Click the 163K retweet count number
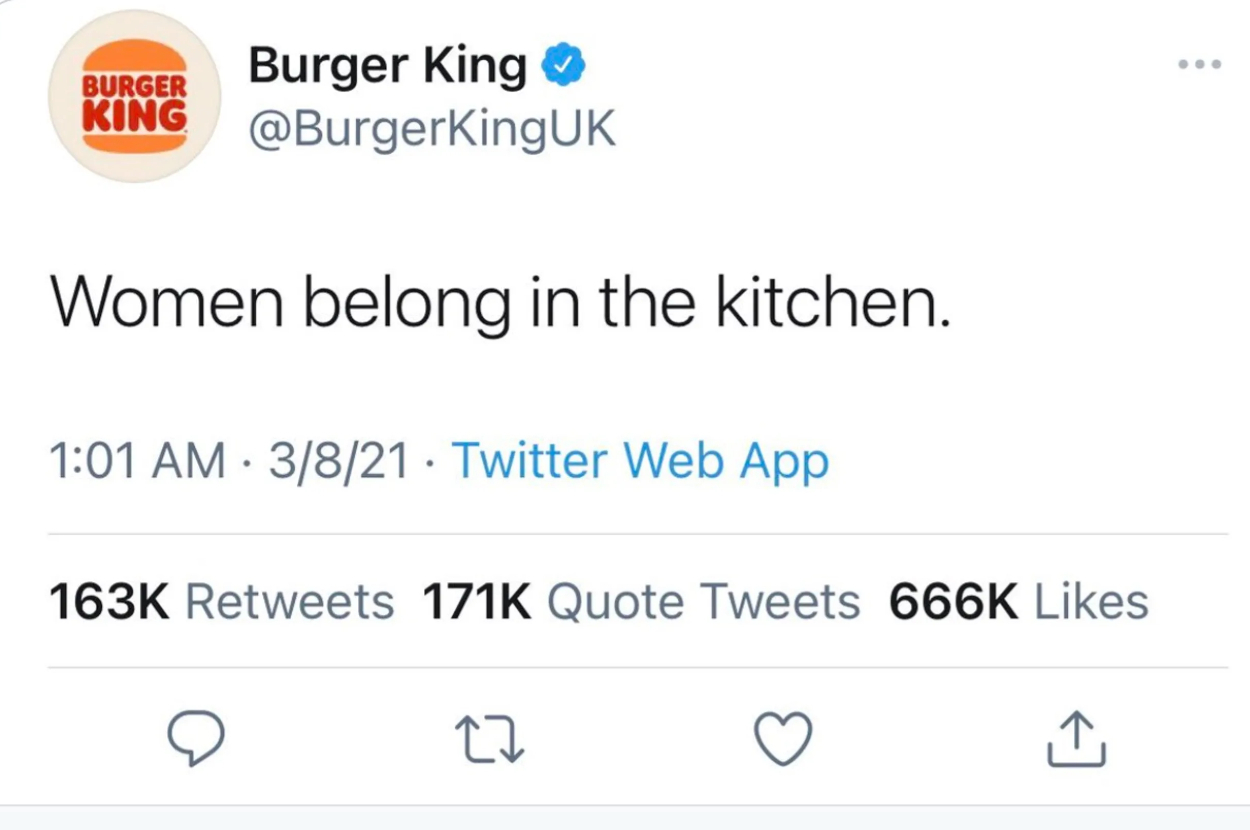Screen dimensions: 1250x830 point(109,602)
